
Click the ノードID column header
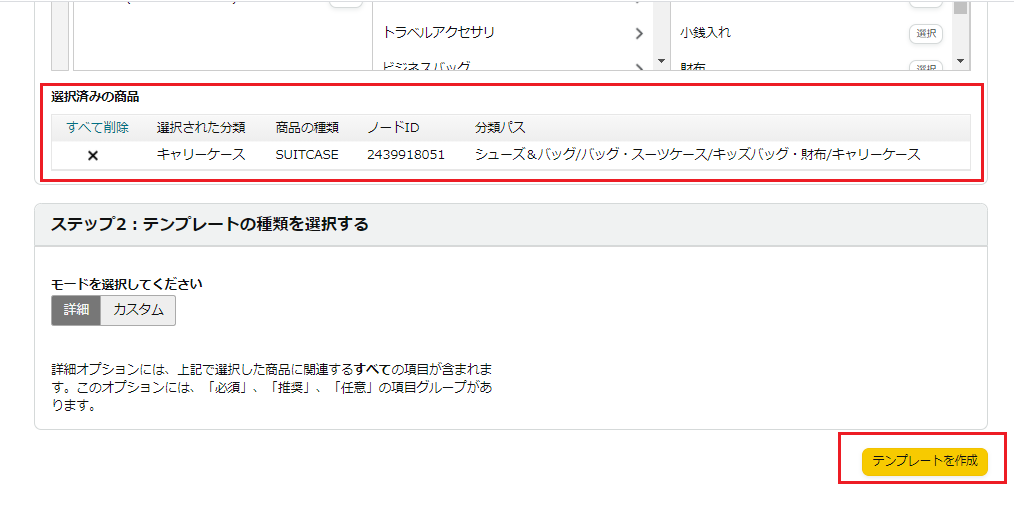point(393,127)
